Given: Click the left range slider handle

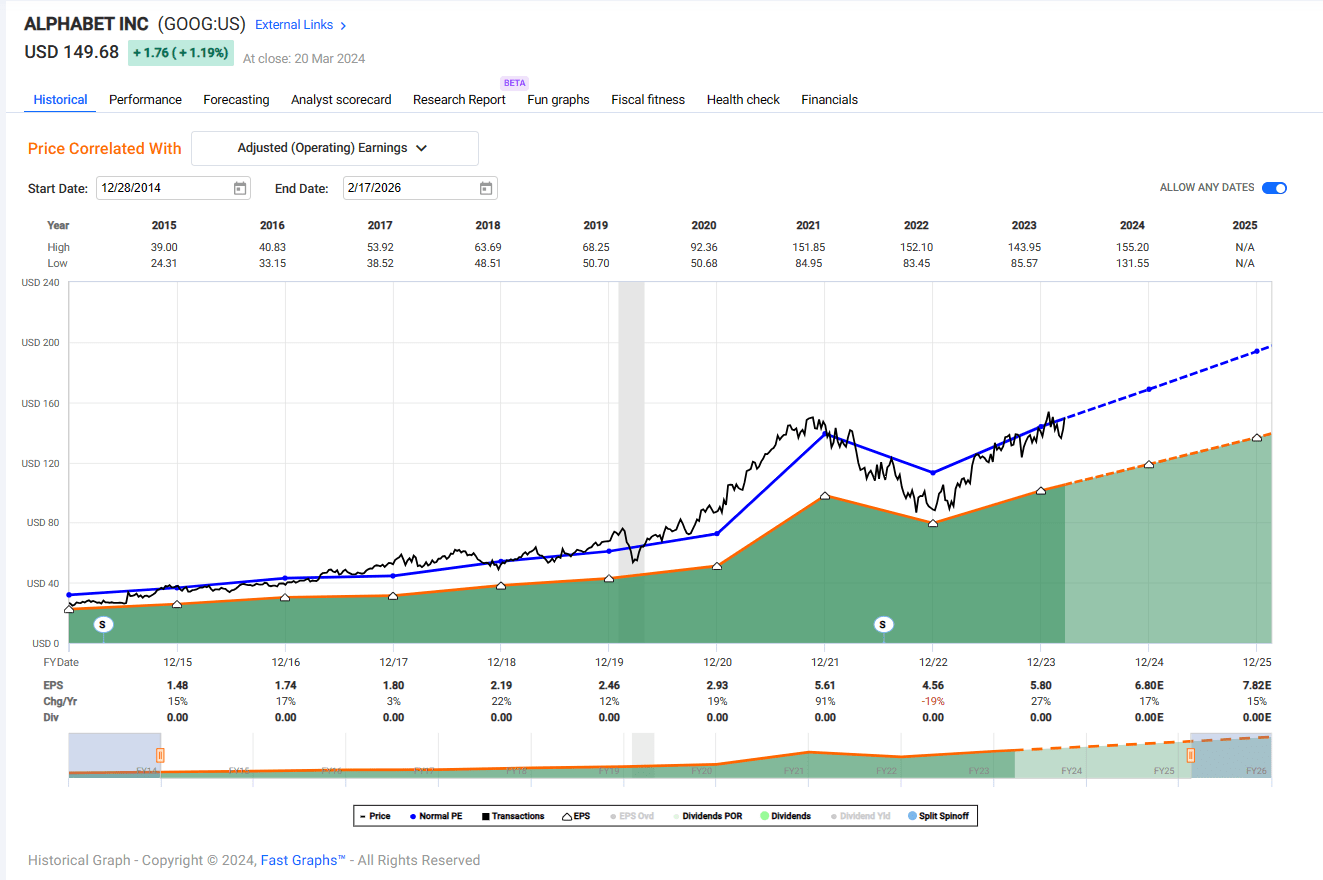Looking at the screenshot, I should tap(160, 755).
